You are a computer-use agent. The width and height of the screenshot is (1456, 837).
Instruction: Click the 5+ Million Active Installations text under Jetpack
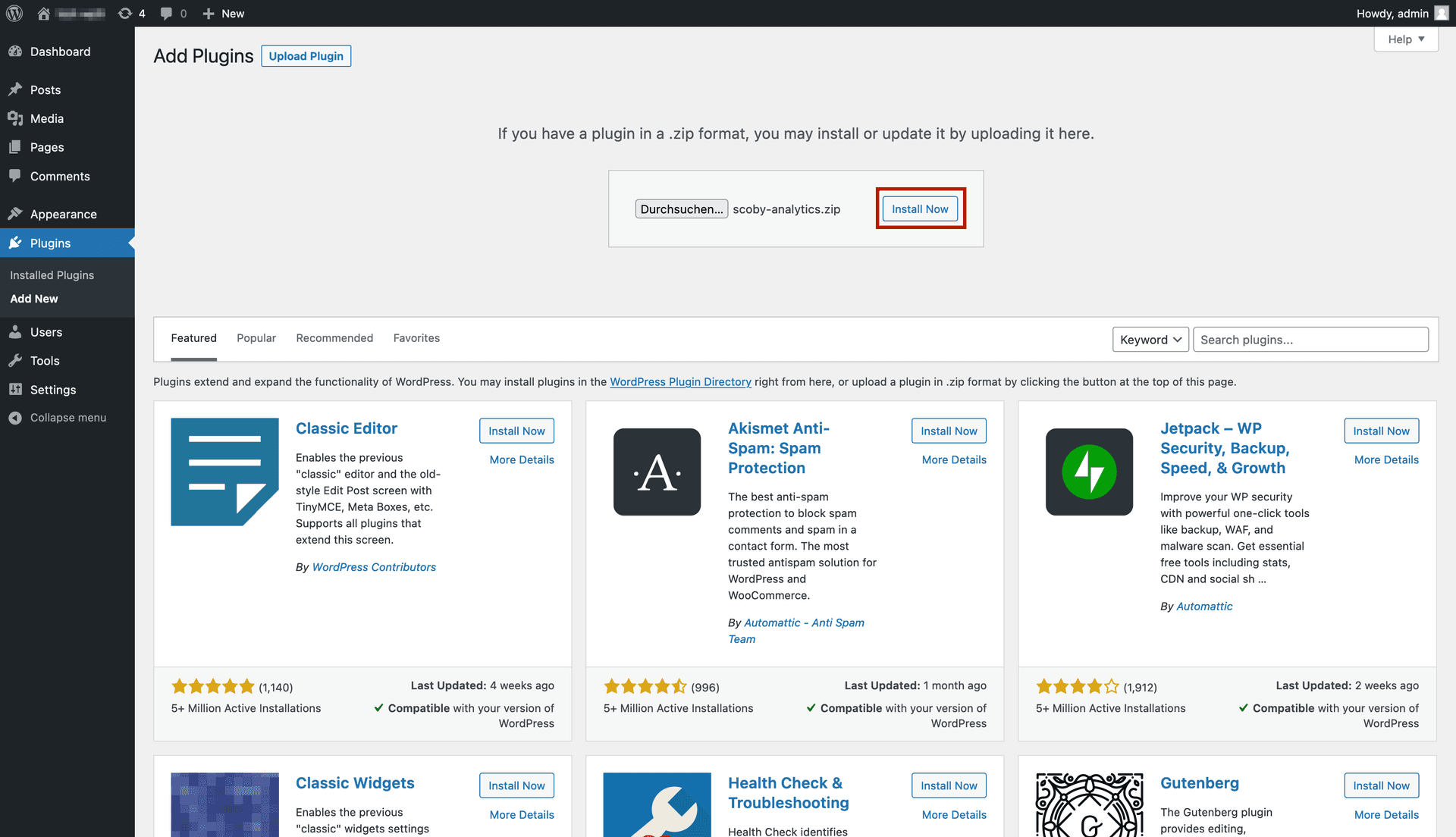pos(1110,708)
